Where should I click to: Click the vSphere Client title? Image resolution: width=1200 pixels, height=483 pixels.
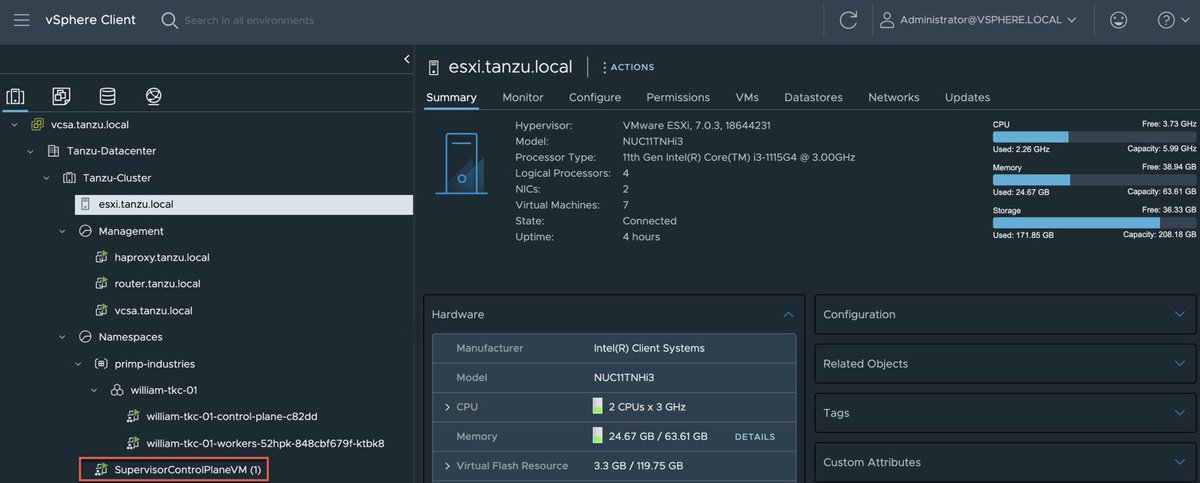pos(90,20)
